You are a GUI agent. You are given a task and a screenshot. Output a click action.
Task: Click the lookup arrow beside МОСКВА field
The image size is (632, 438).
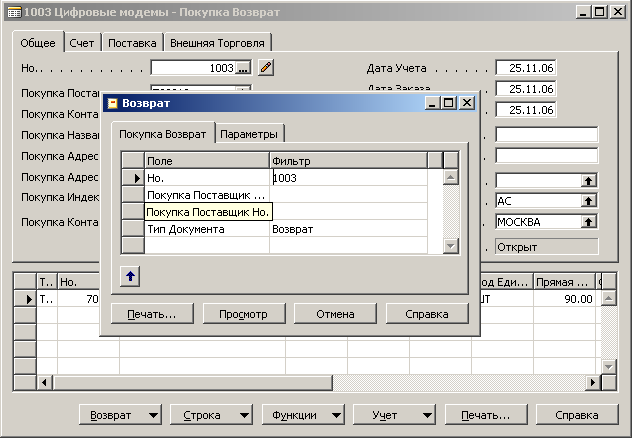[x=588, y=222]
